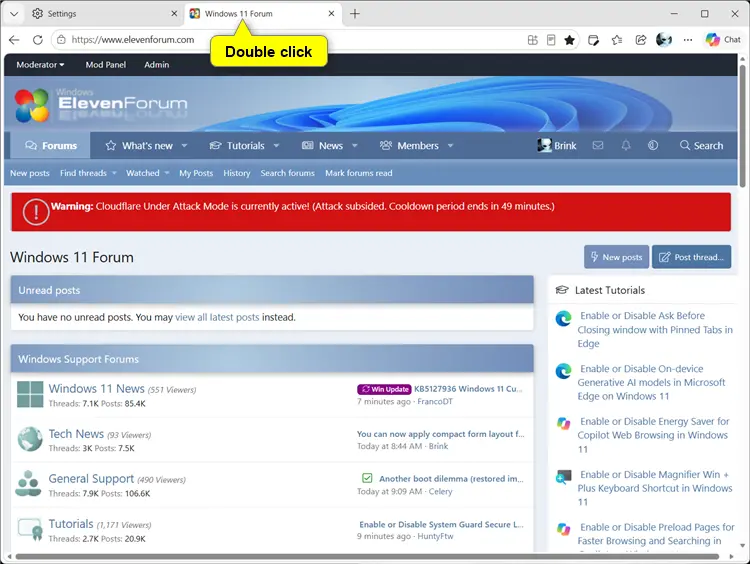Toggle the favorites star for this page
Viewport: 750px width, 564px height.
[x=569, y=40]
